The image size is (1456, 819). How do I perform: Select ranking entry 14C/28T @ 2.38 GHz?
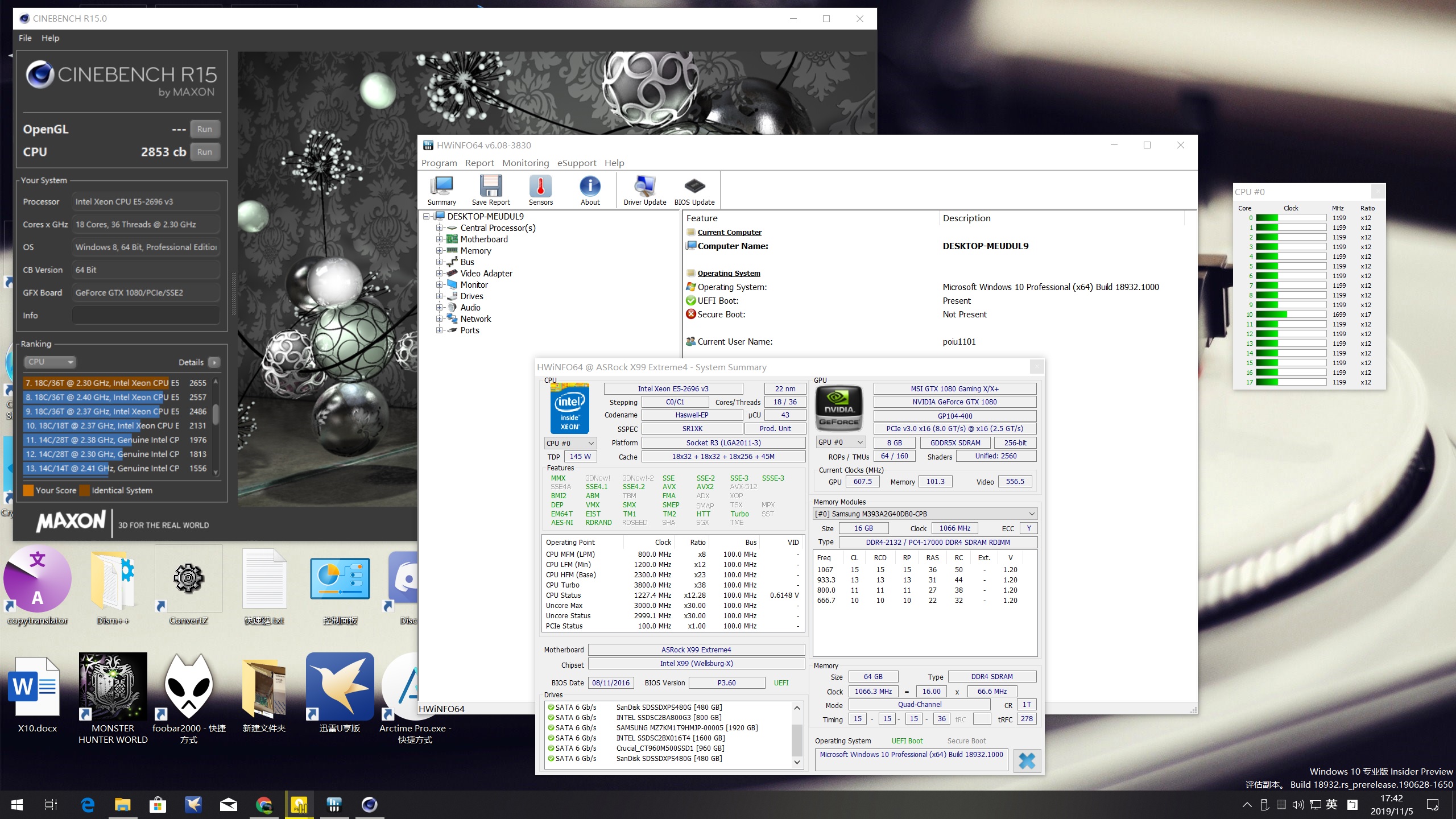click(x=116, y=440)
